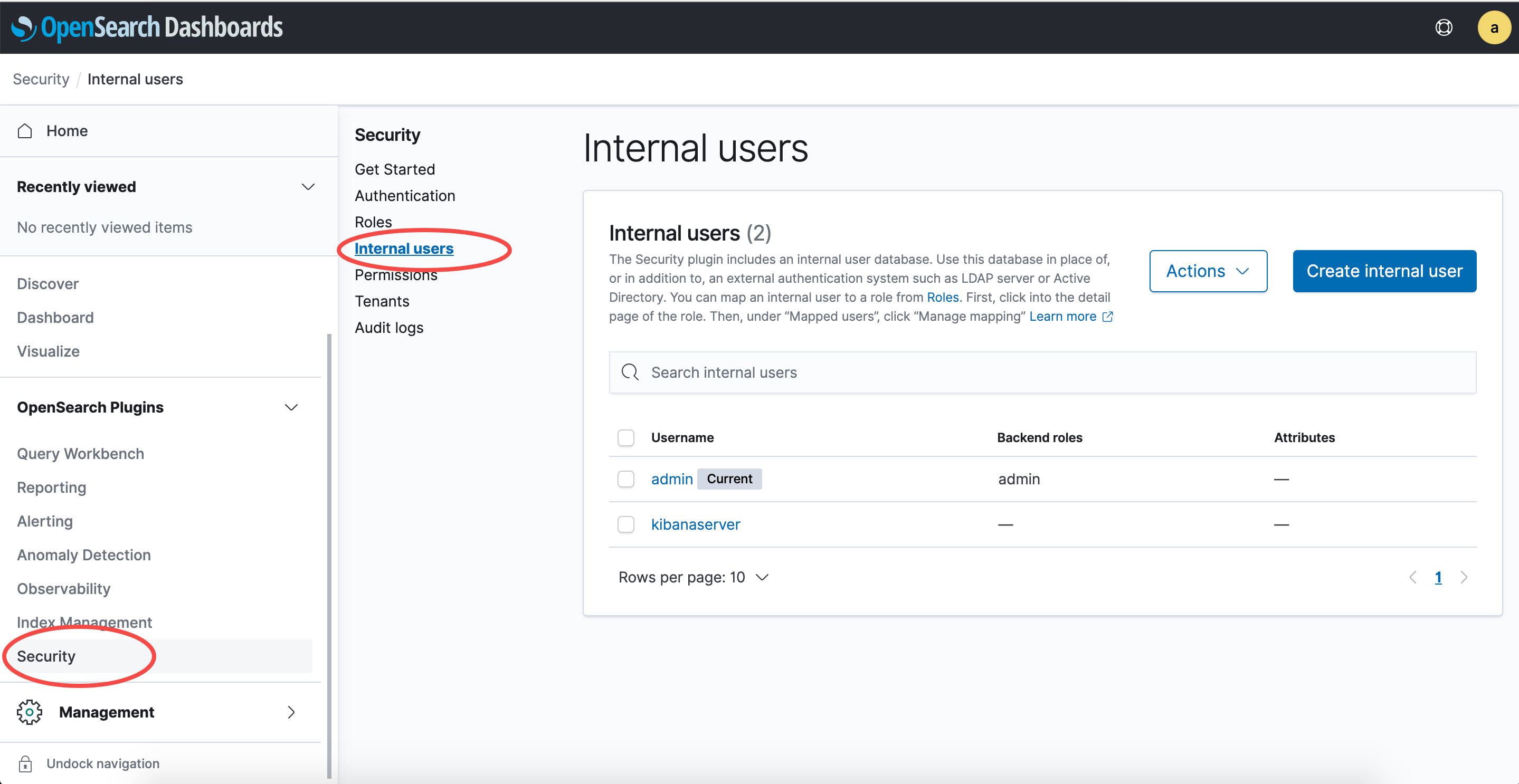Go to next page arrow

point(1464,577)
